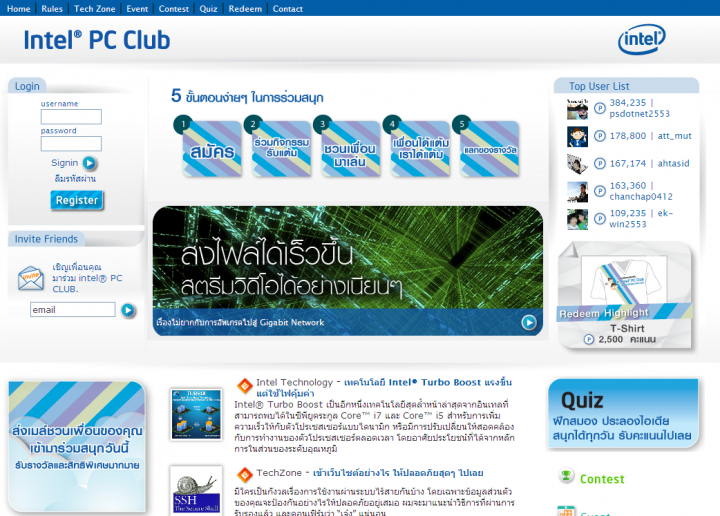The width and height of the screenshot is (720, 516).
Task: Open the Event menu item
Action: tap(137, 9)
